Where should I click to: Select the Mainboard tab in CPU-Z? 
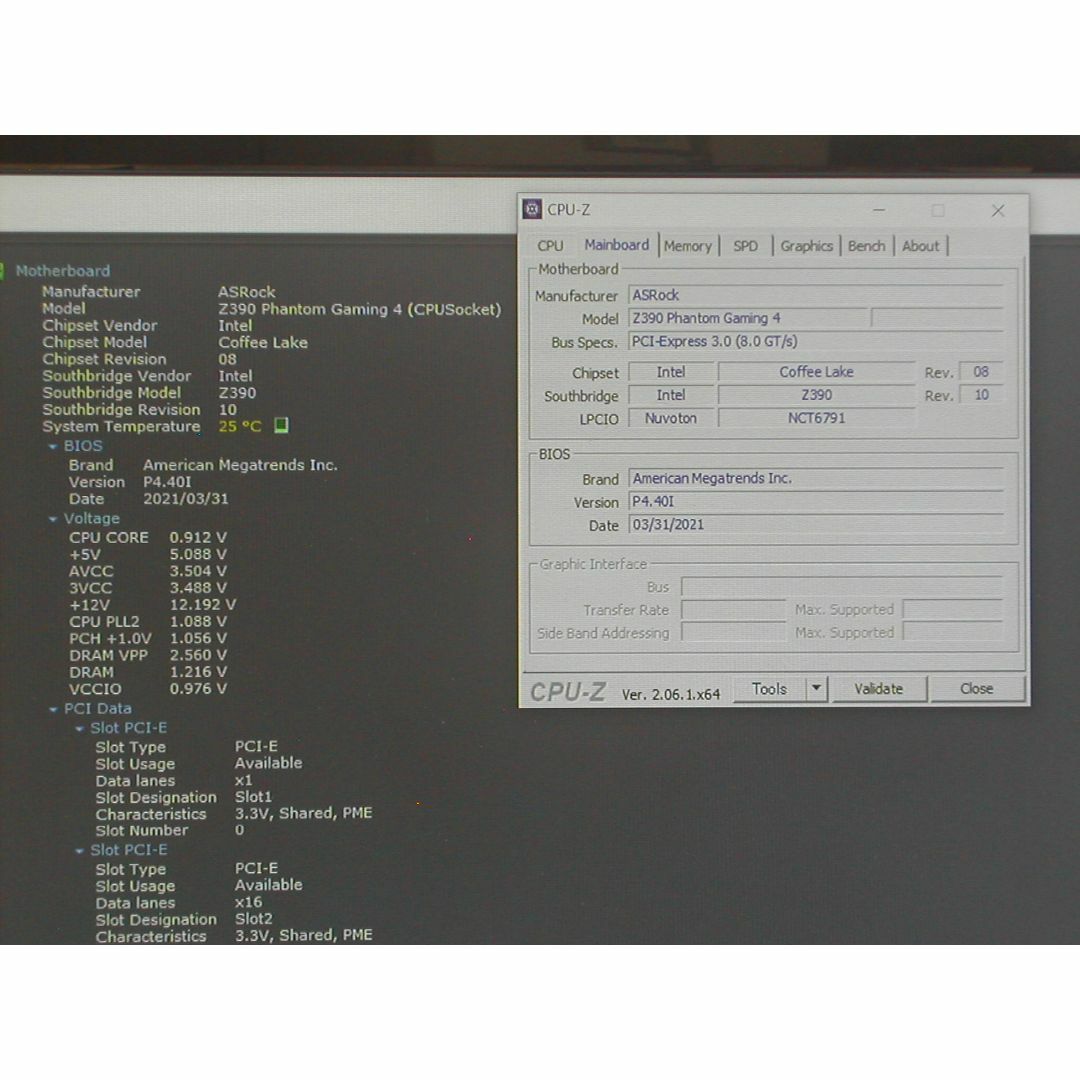coord(616,245)
